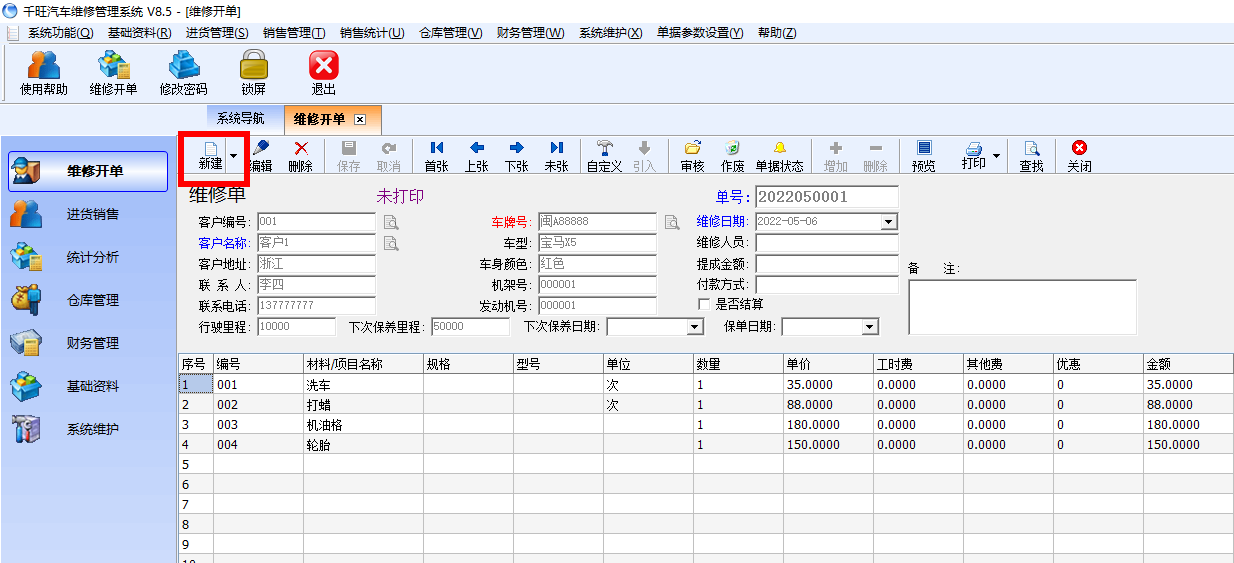Screen dimensions: 1234x563
Task: Click the 预览 print preview icon
Action: [923, 156]
